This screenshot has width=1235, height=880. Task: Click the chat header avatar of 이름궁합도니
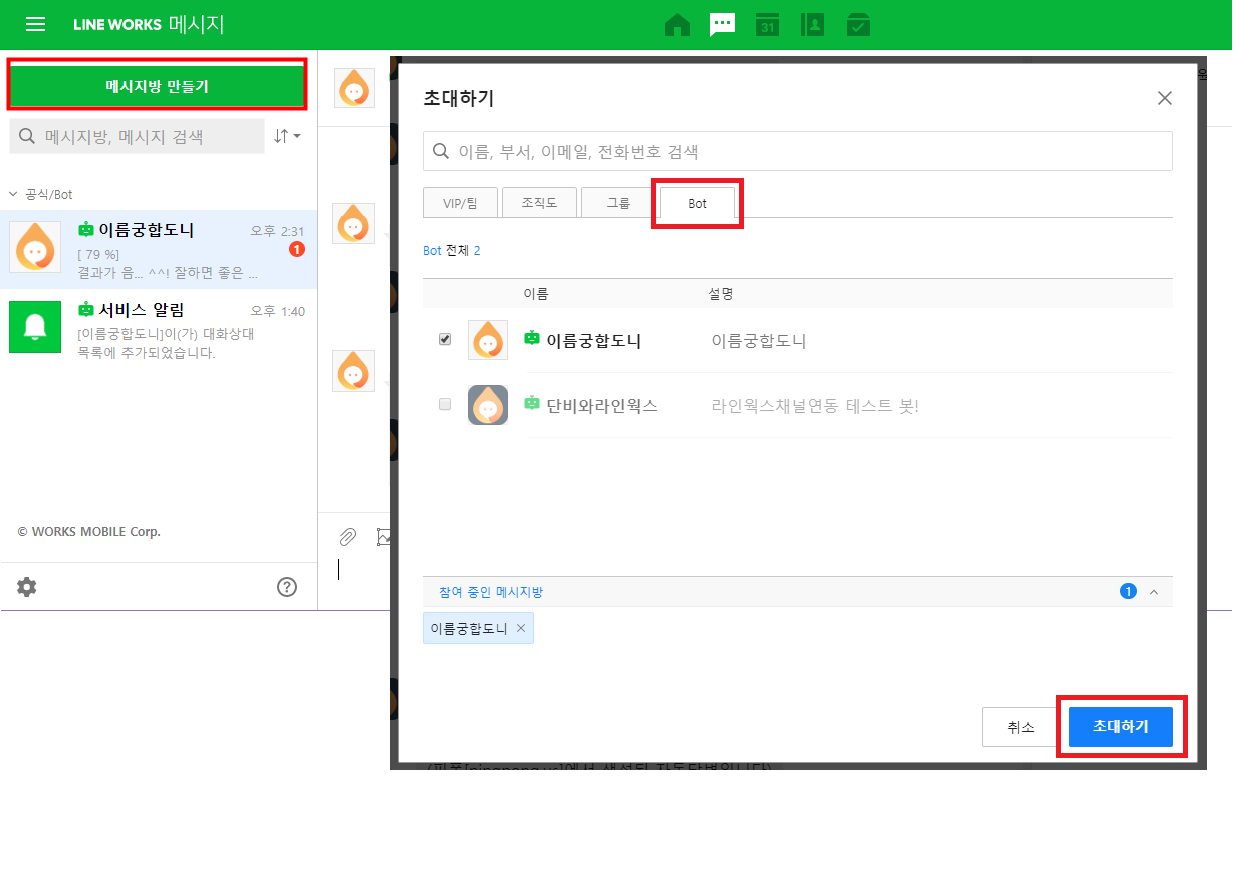point(353,88)
